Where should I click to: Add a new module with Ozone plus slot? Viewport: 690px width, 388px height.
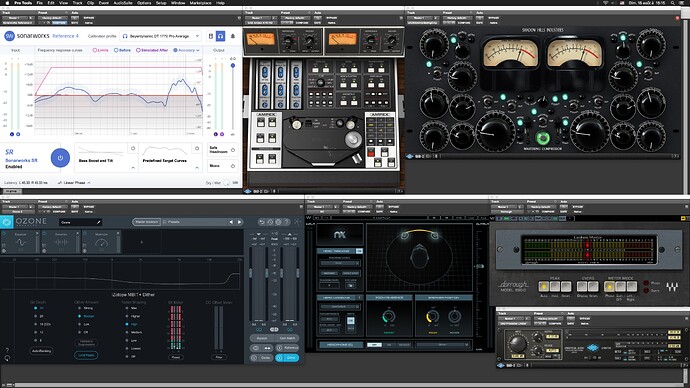click(x=141, y=242)
